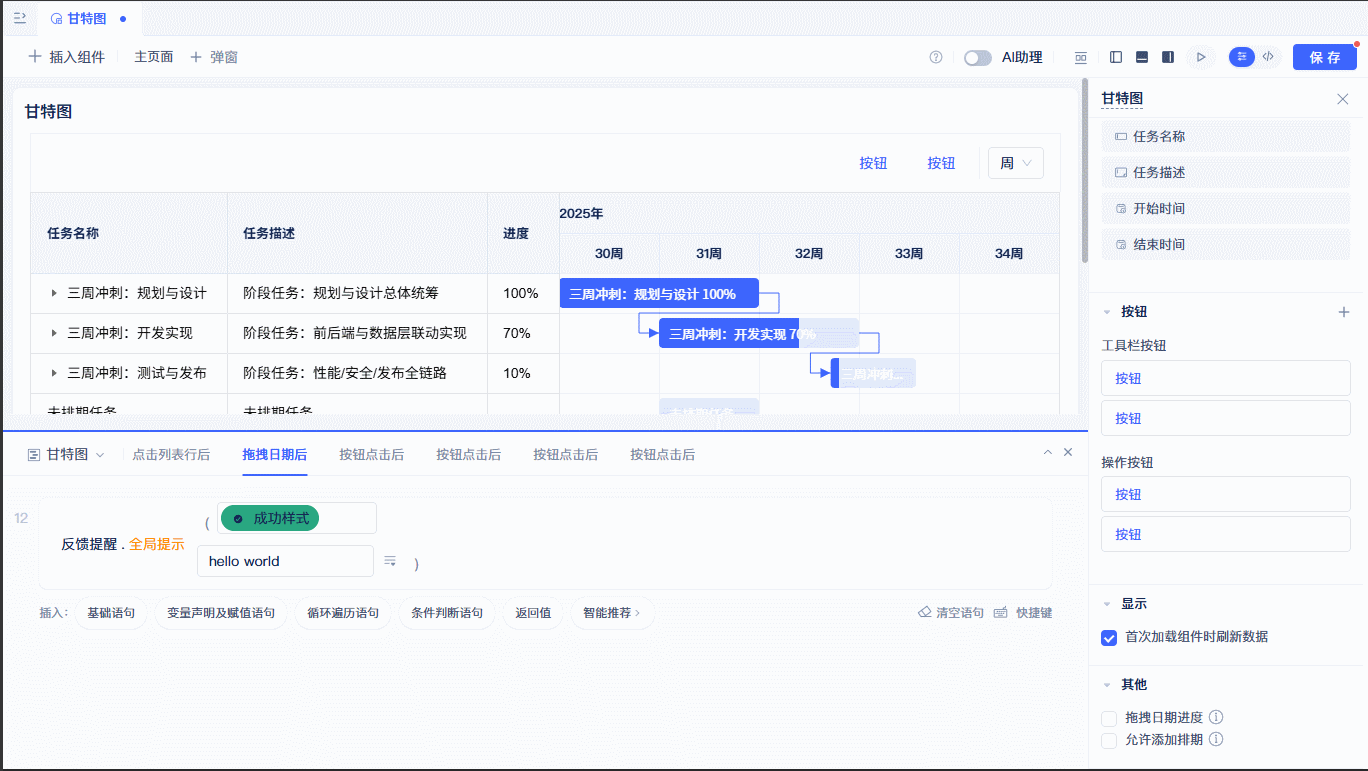Uncheck 首次加载组件时刷新数据

(x=1109, y=637)
